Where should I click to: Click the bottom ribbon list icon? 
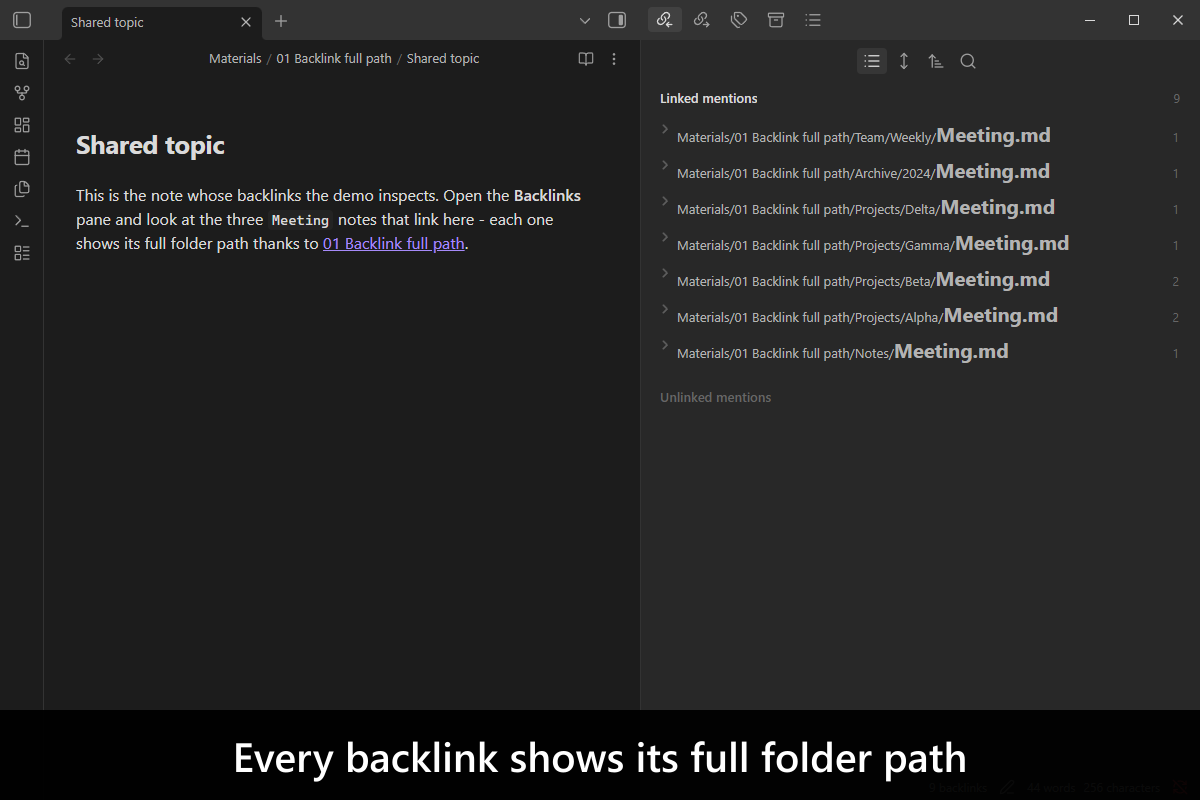tap(22, 253)
